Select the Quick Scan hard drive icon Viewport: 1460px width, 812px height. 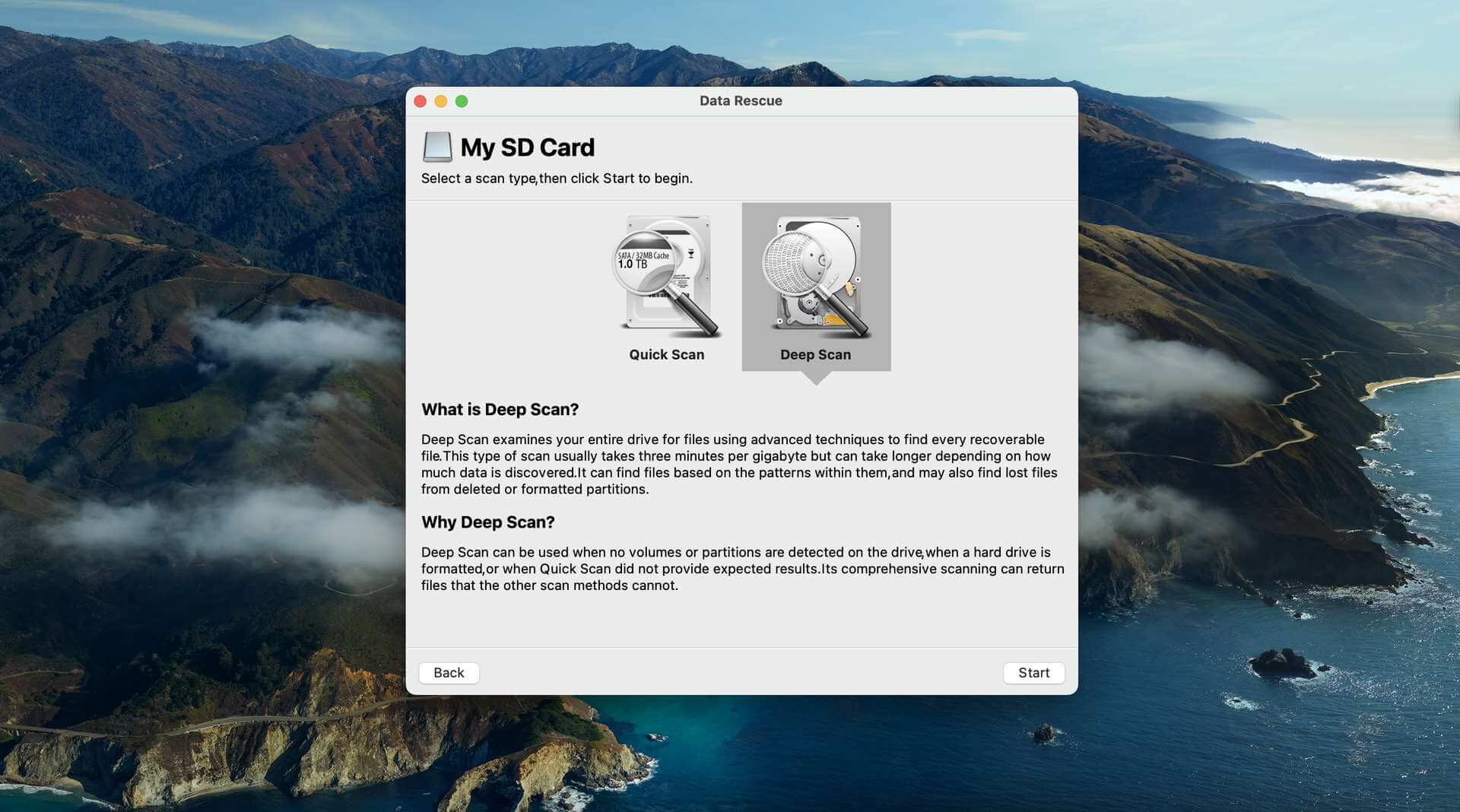666,276
